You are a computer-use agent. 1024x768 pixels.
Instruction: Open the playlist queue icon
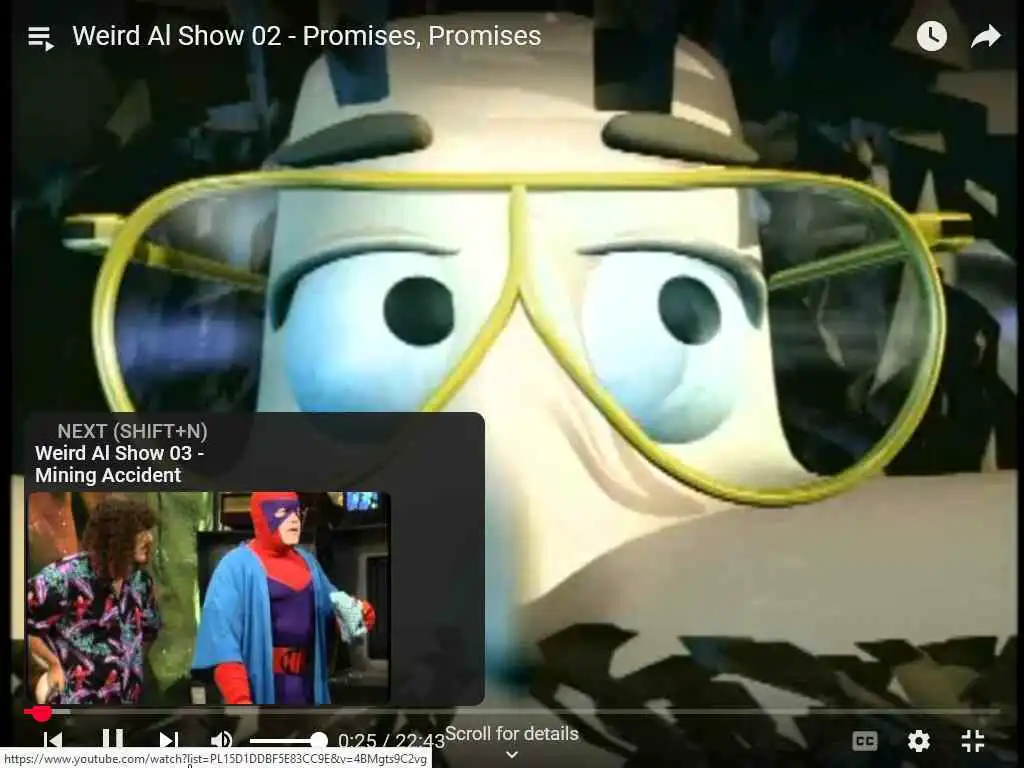click(x=40, y=37)
